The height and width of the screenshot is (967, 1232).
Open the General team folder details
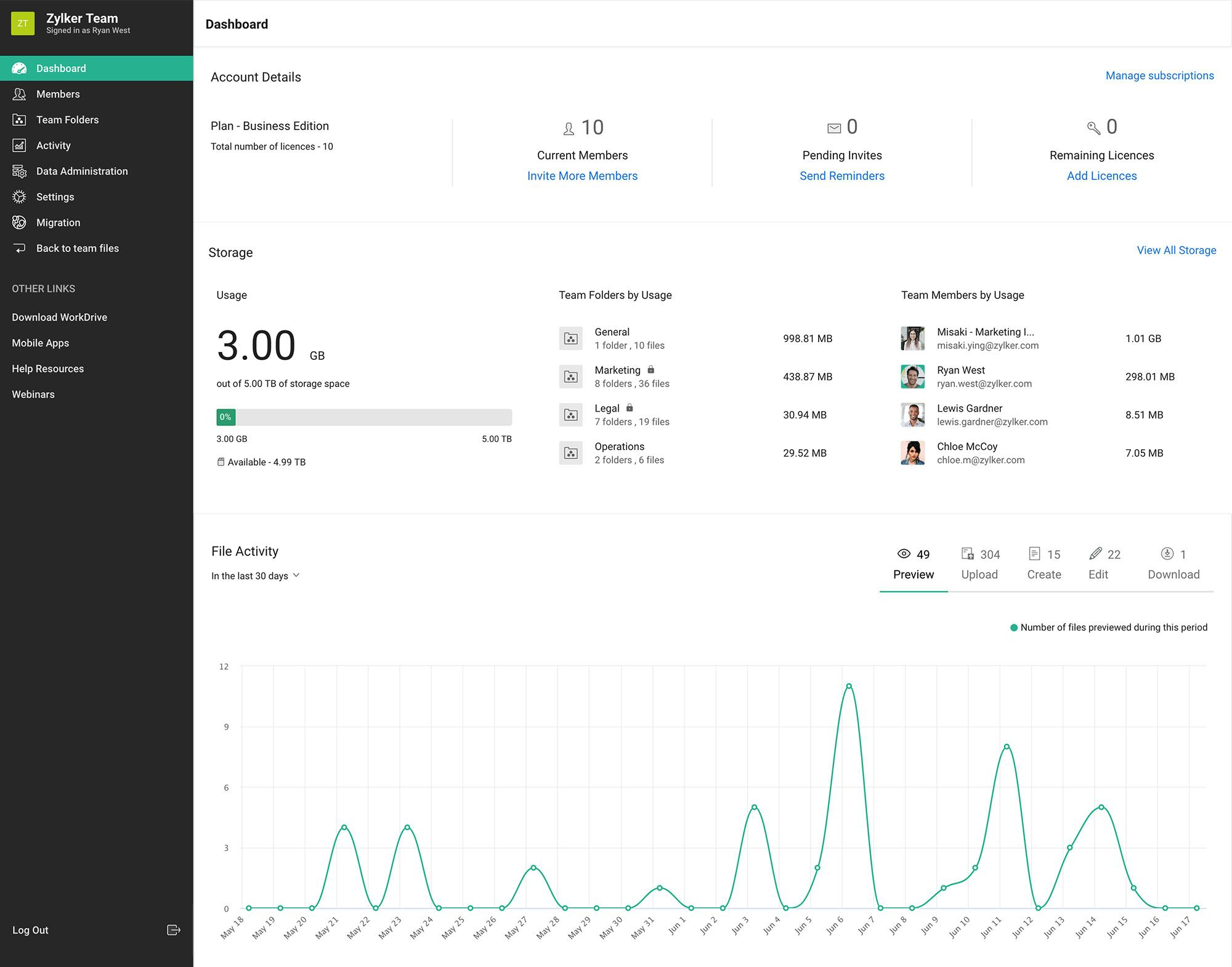tap(612, 338)
